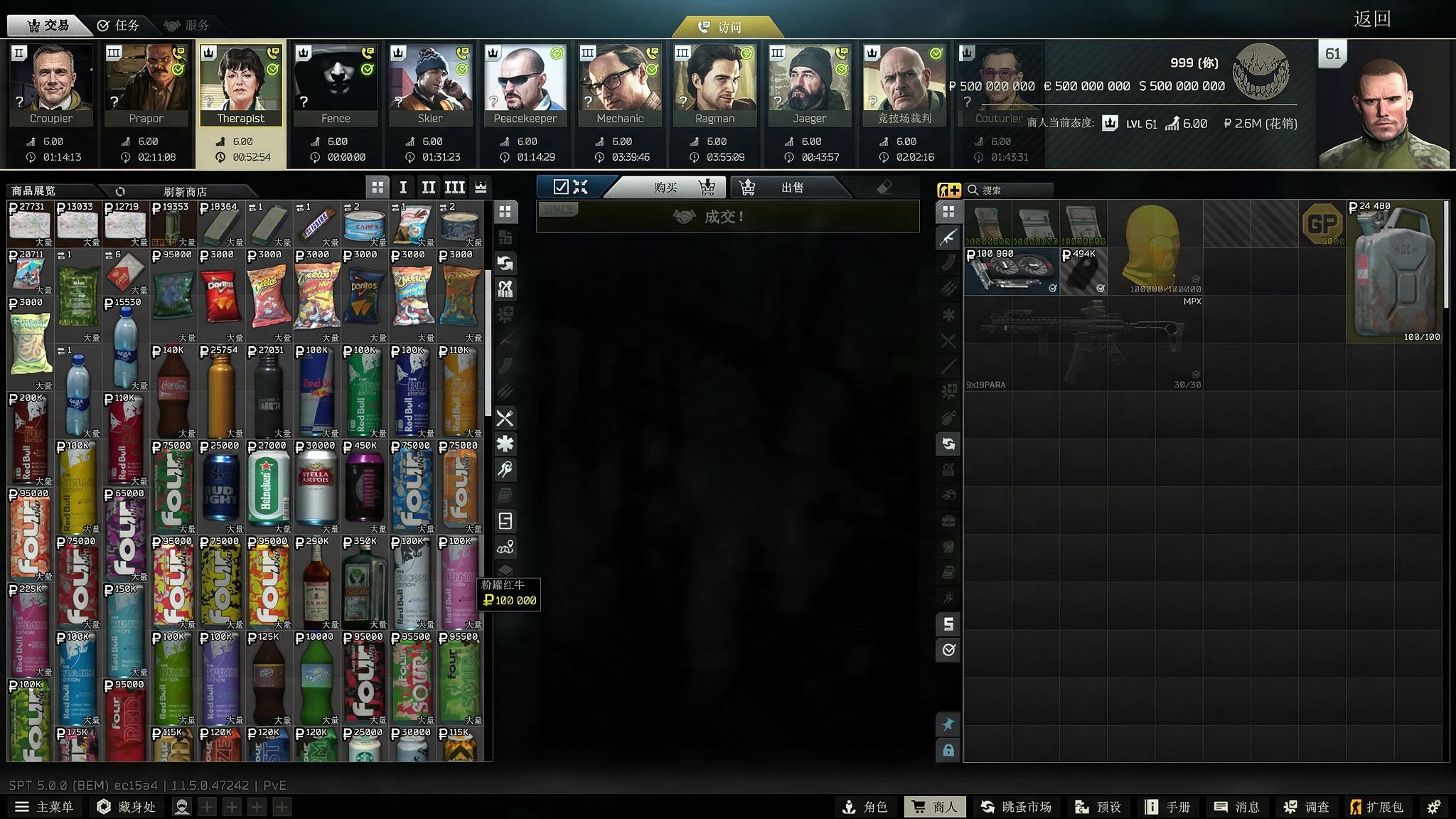Click the eraser clear-offer icon
Screen dimensions: 1456x819
(x=884, y=187)
